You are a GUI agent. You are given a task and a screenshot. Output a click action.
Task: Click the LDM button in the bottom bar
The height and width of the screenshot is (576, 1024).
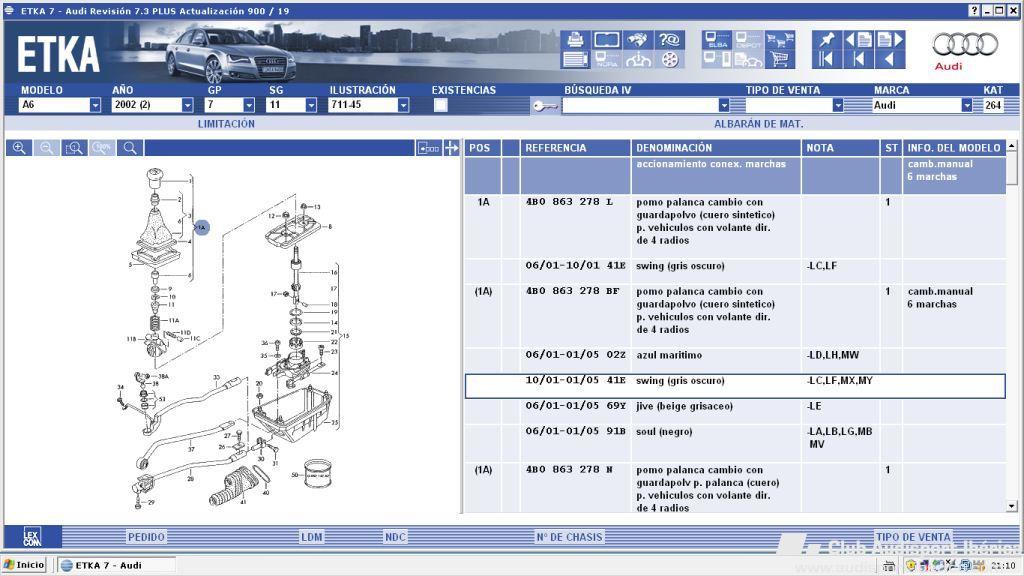click(x=312, y=537)
